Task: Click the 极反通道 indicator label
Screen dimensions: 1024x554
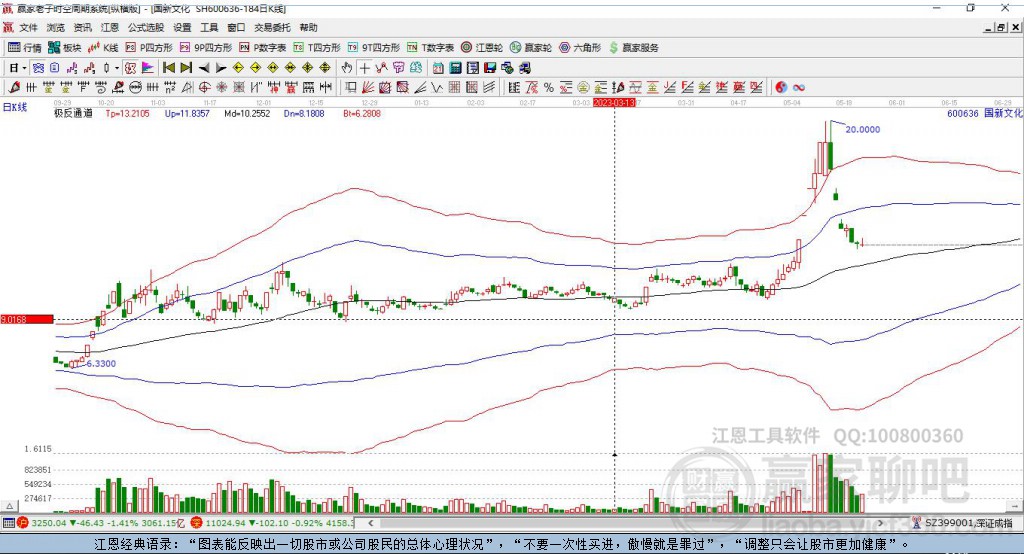Action: (73, 114)
